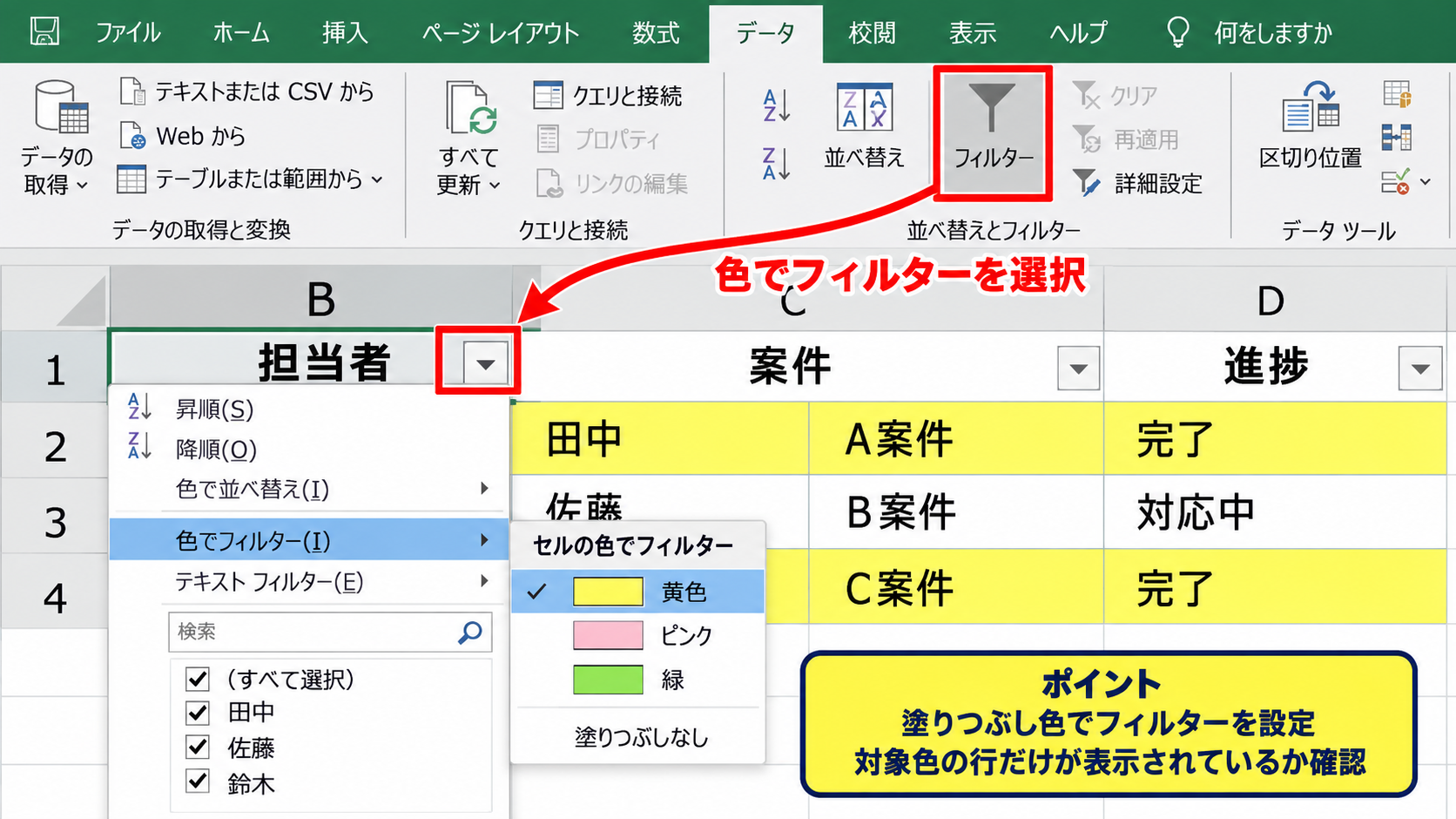Sort ascending A to Z in ribbon
Image resolution: width=1456 pixels, height=819 pixels.
777,105
